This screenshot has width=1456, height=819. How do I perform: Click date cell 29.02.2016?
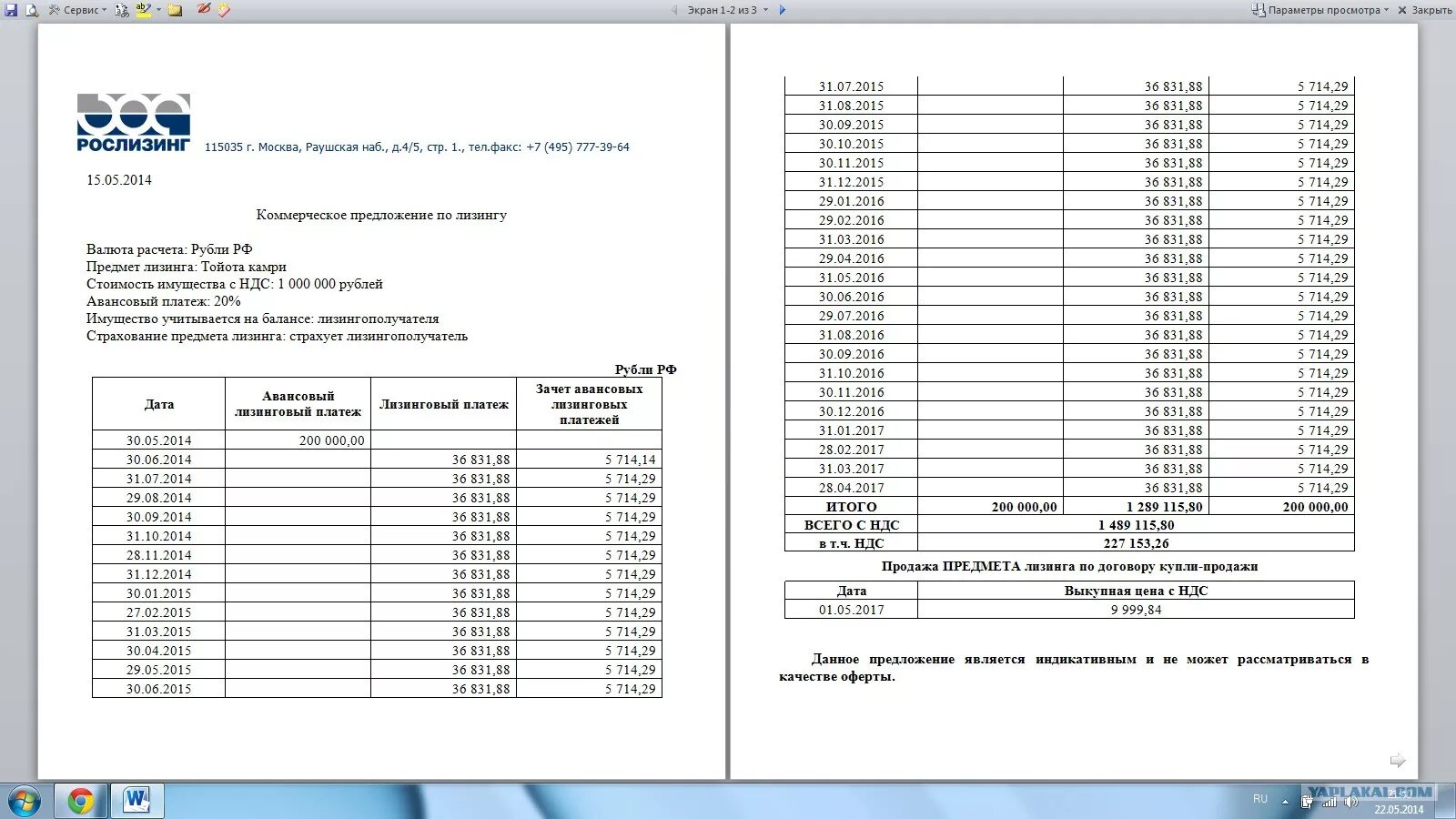pos(851,220)
